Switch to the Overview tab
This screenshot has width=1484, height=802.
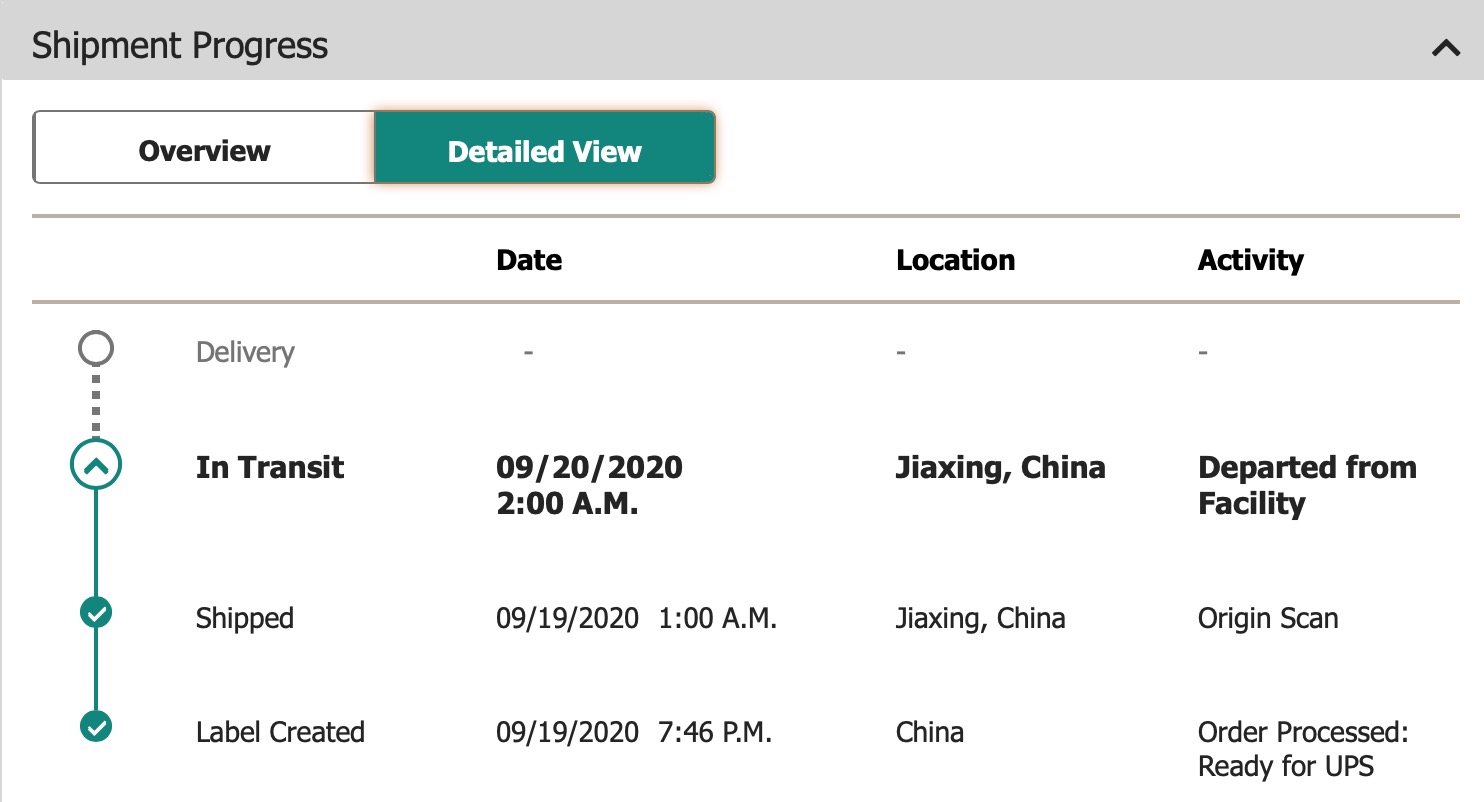coord(204,151)
